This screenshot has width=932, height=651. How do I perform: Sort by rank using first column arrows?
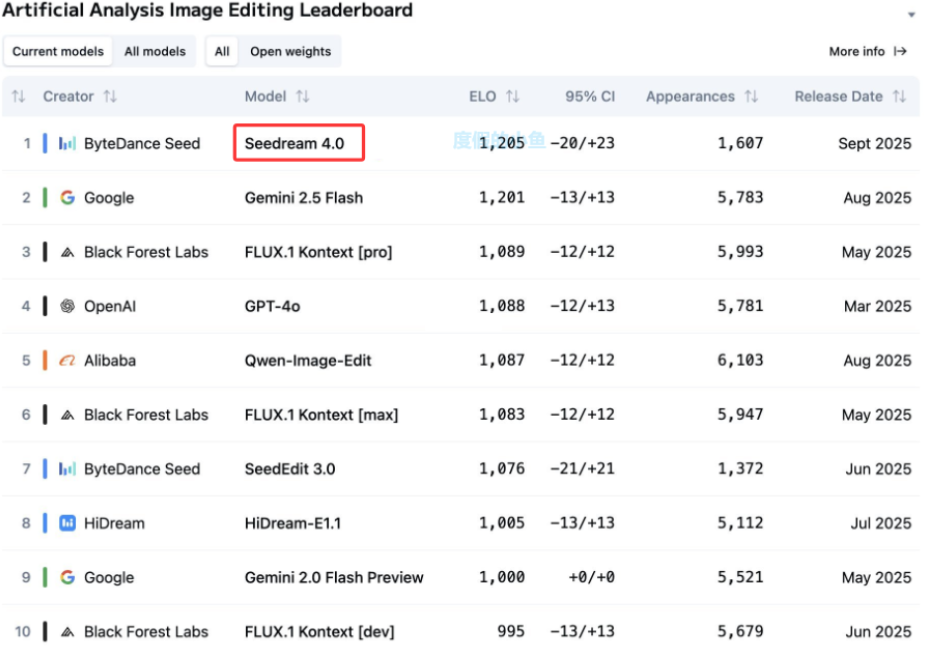click(18, 96)
